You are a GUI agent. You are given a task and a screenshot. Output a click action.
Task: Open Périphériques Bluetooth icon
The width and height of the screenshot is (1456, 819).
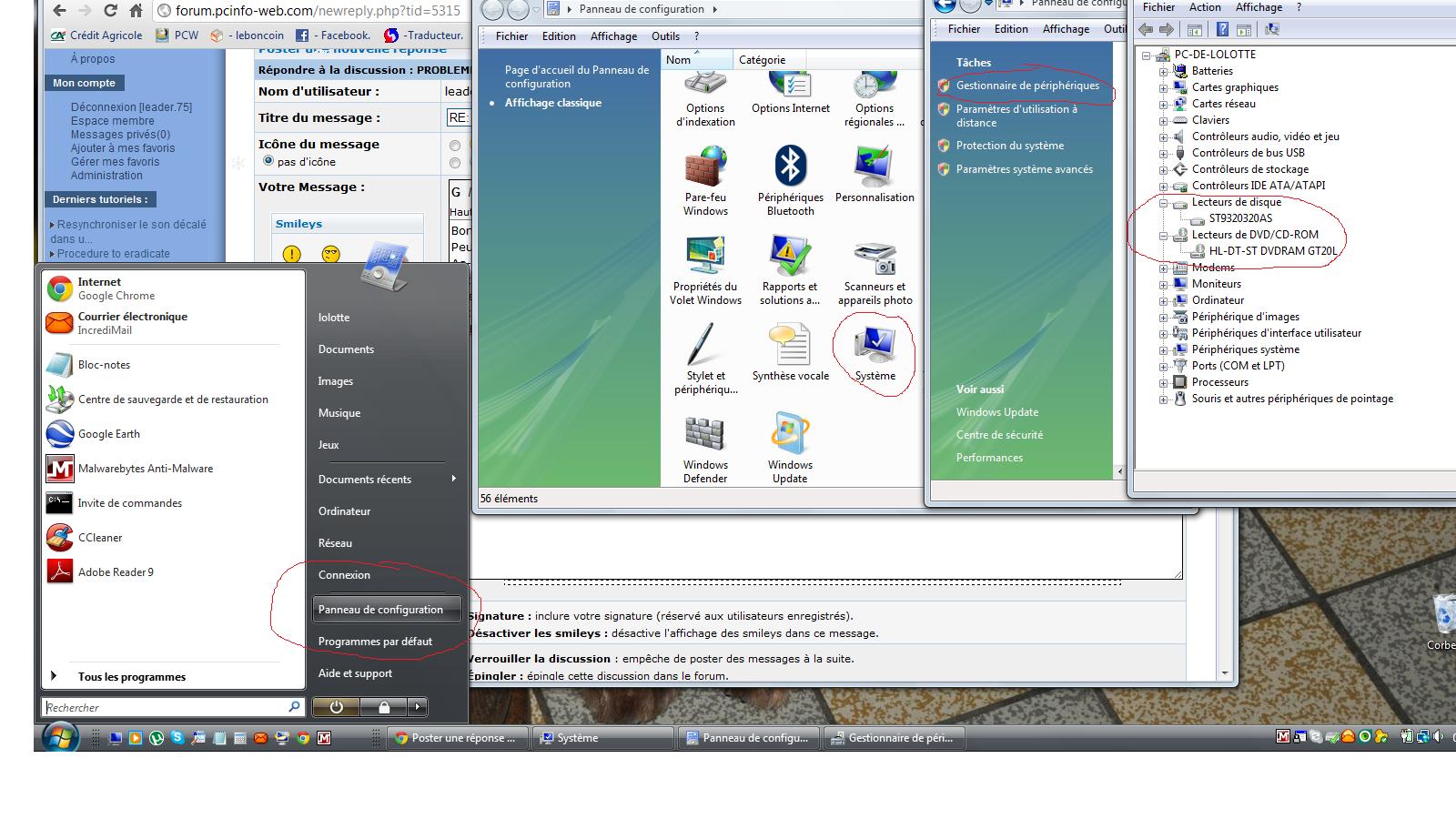[x=790, y=181]
